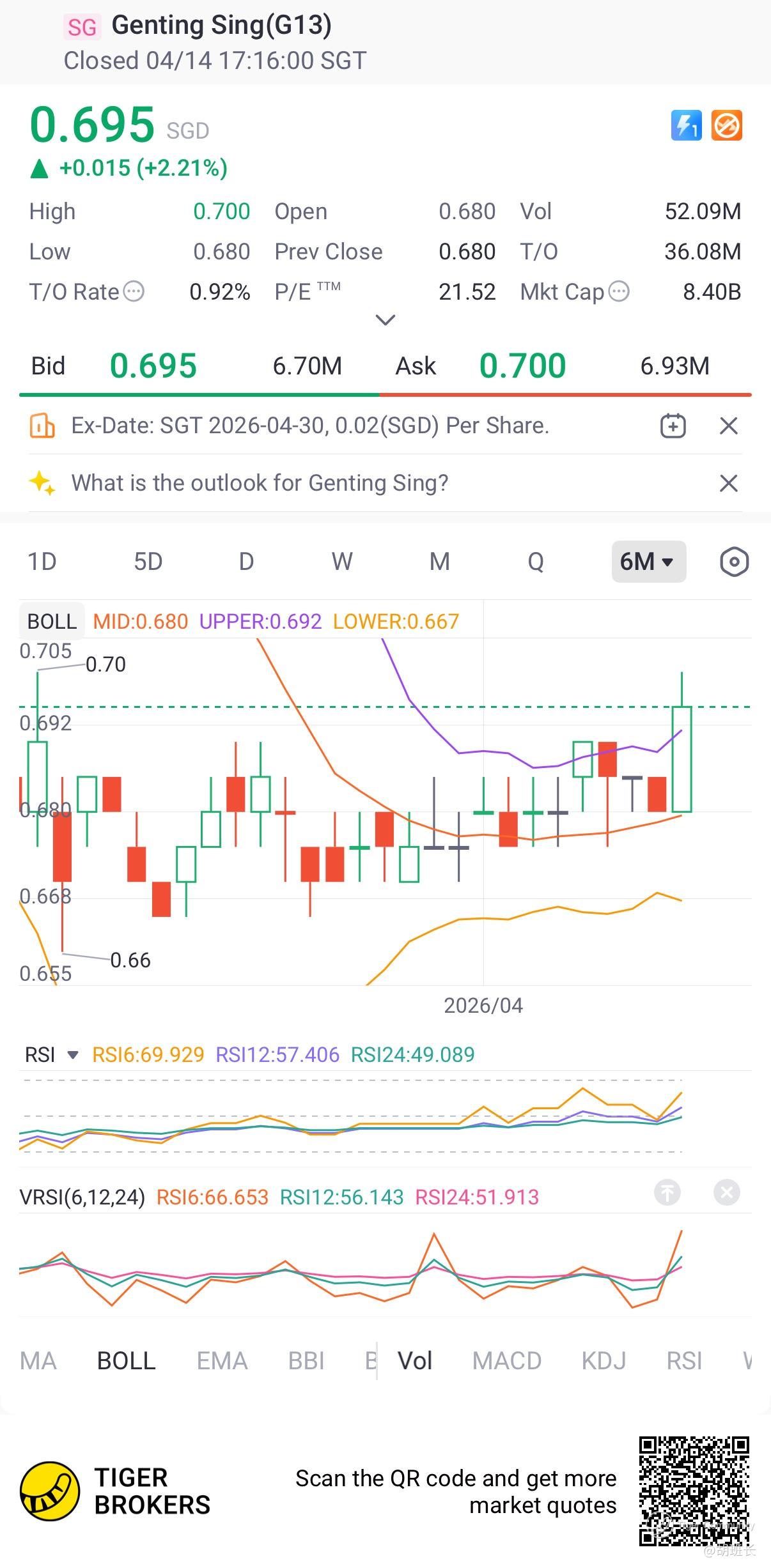Tap RSI6:69.929 reading
The image size is (771, 1568).
pos(148,1054)
